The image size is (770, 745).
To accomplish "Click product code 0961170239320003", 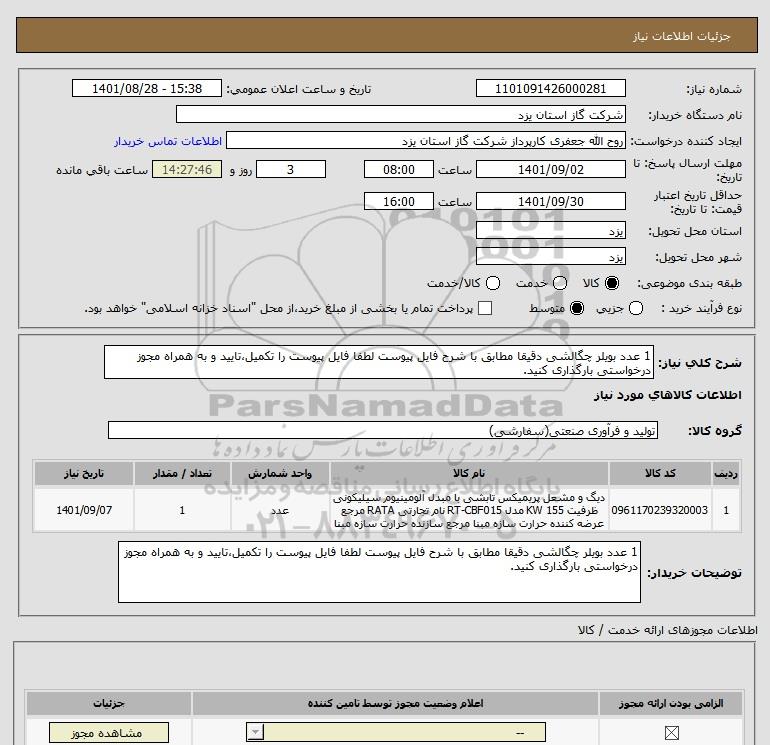I will [660, 510].
